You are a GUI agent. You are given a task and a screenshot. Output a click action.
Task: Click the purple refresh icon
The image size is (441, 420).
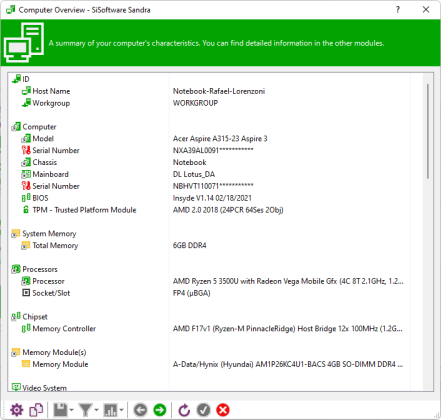(184, 410)
